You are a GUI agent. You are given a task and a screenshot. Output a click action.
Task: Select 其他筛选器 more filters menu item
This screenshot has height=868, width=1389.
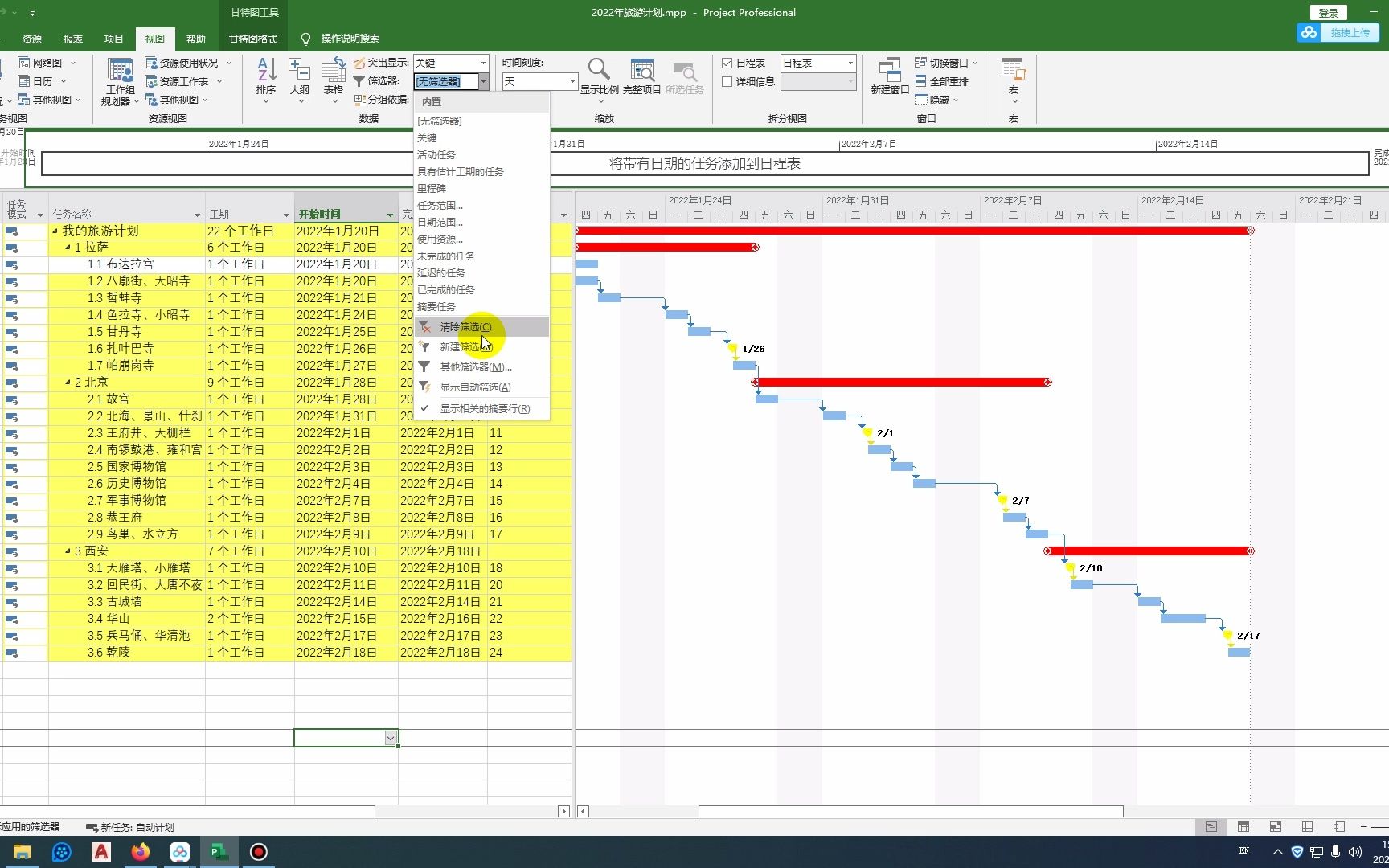coord(481,367)
